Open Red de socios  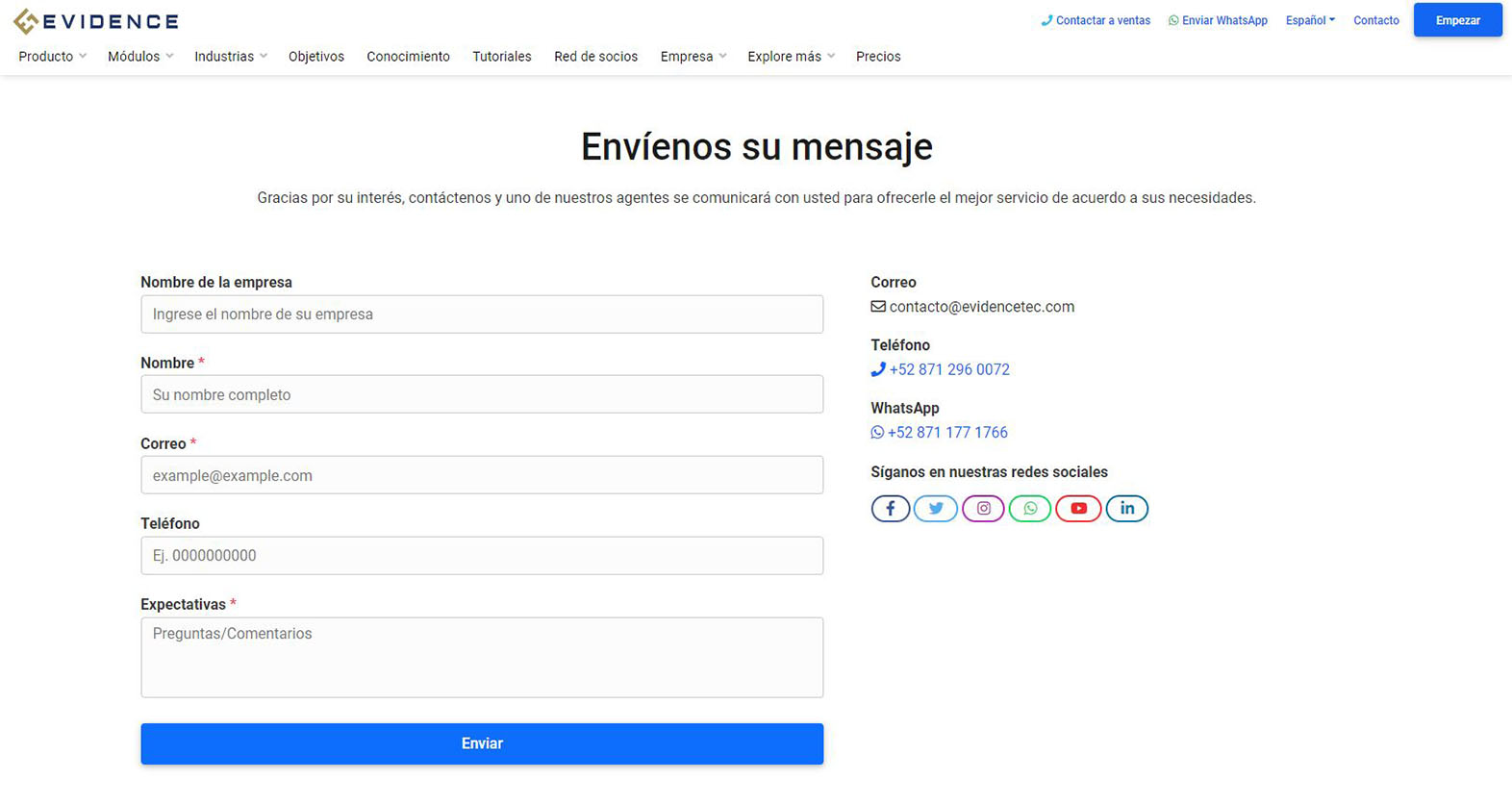[595, 57]
